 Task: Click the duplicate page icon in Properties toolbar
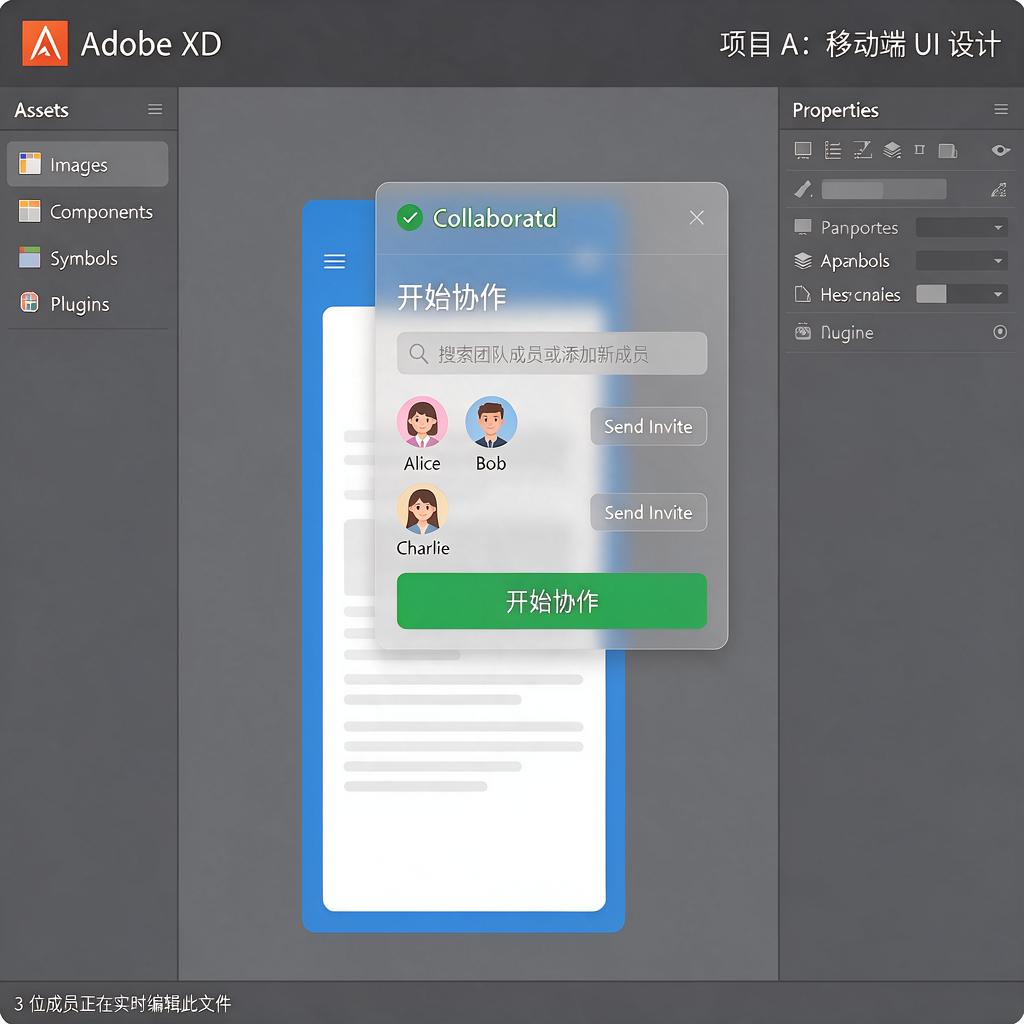(948, 151)
